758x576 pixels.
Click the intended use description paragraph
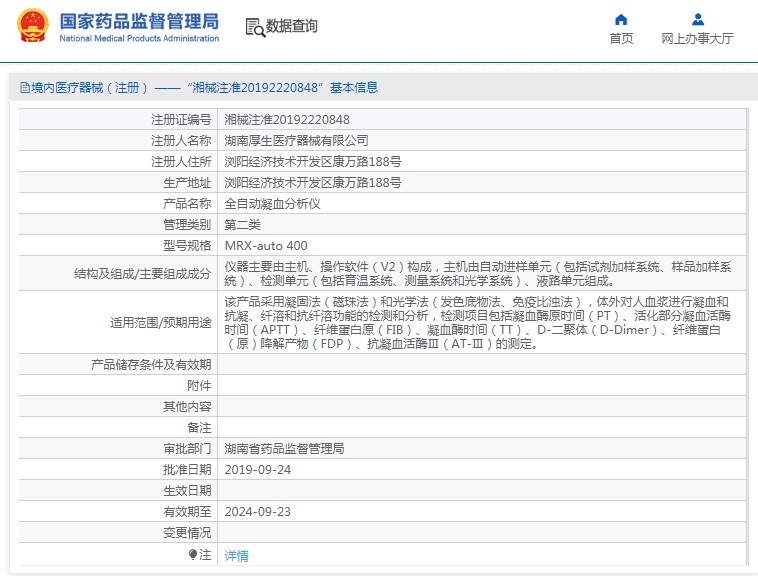[478, 322]
